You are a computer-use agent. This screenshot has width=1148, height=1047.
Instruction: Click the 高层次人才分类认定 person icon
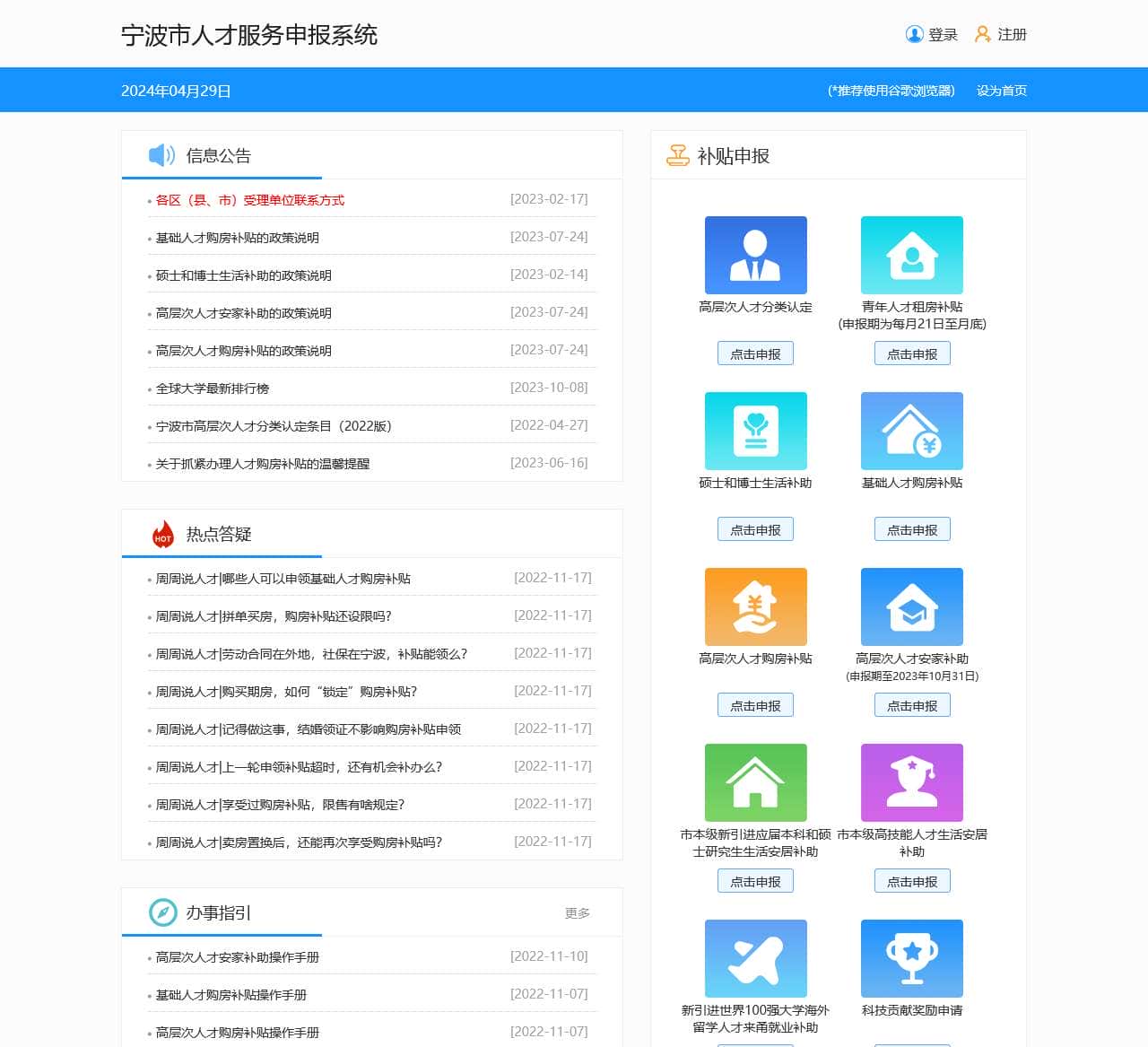pos(755,256)
